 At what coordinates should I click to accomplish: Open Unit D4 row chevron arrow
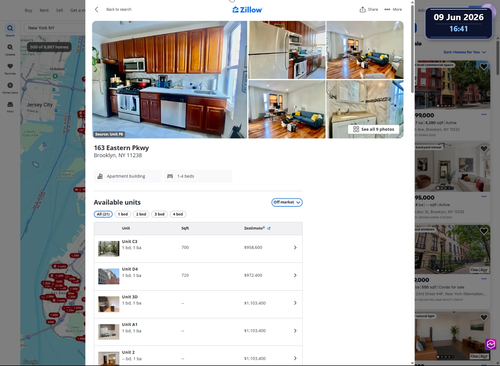click(295, 275)
